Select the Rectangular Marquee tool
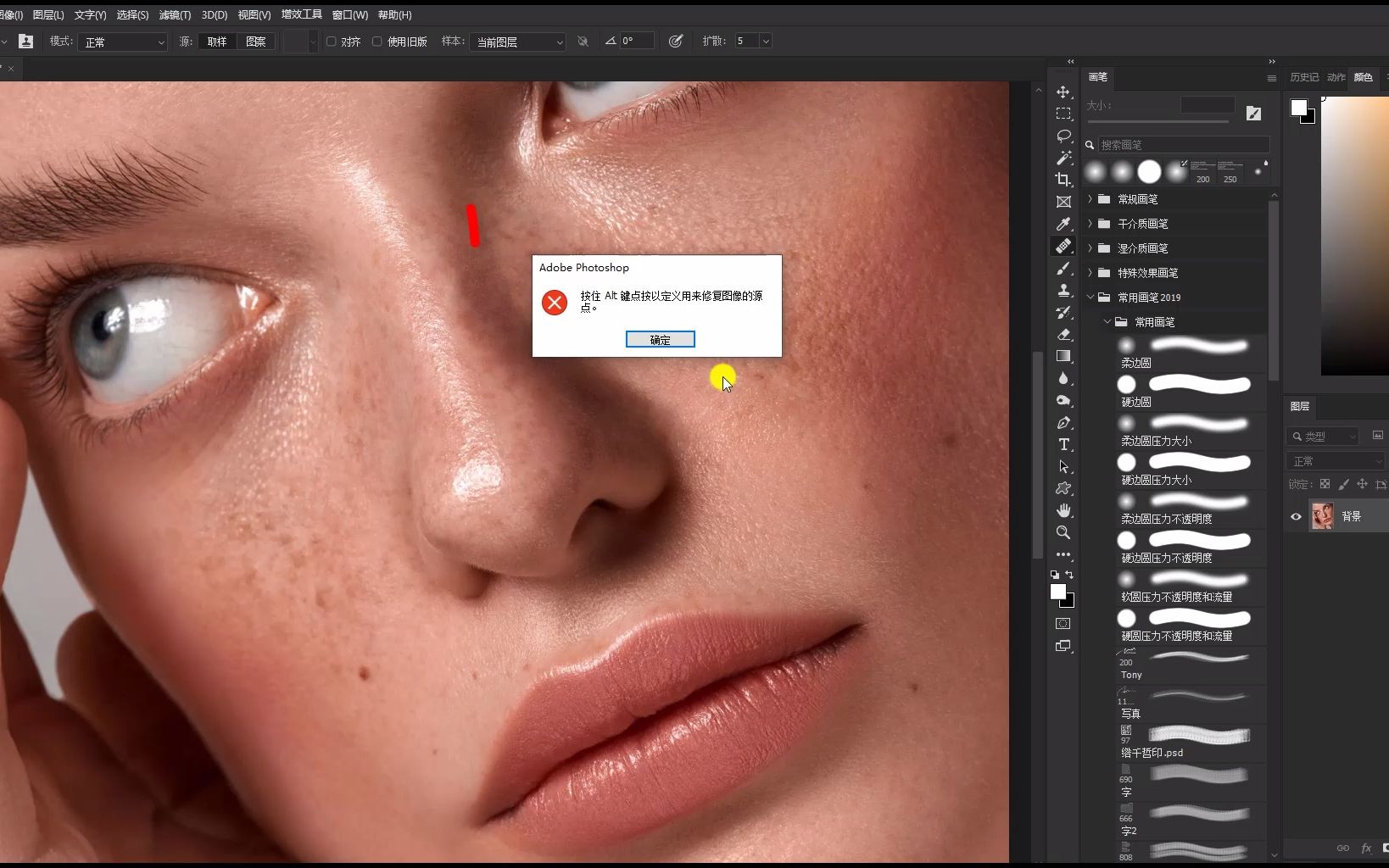This screenshot has width=1389, height=868. coord(1063,114)
